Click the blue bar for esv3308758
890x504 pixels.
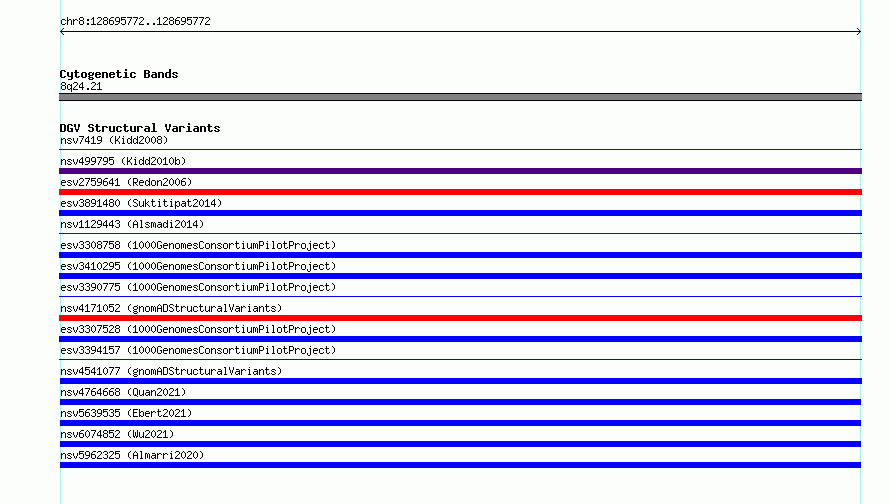click(x=460, y=255)
